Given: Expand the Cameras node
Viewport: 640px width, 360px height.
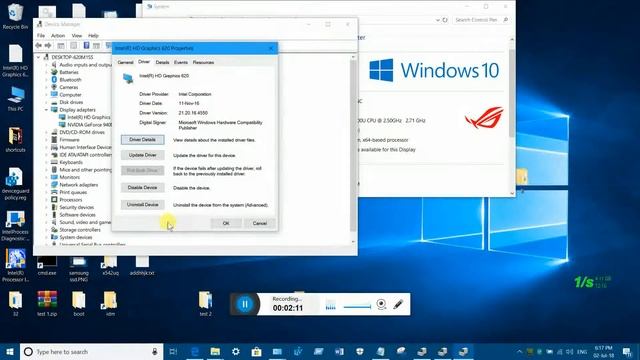Looking at the screenshot, I should pyautogui.click(x=47, y=87).
